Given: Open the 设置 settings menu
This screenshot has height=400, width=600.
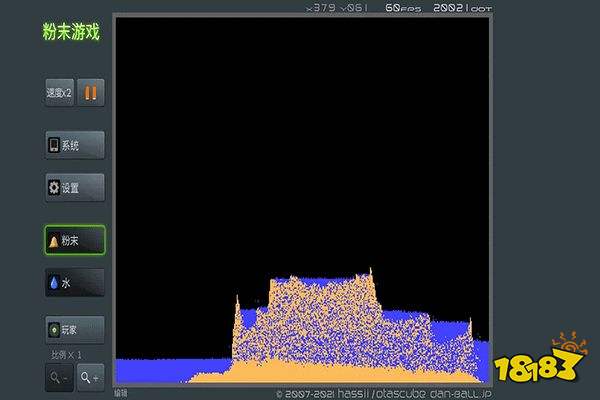Looking at the screenshot, I should (75, 187).
